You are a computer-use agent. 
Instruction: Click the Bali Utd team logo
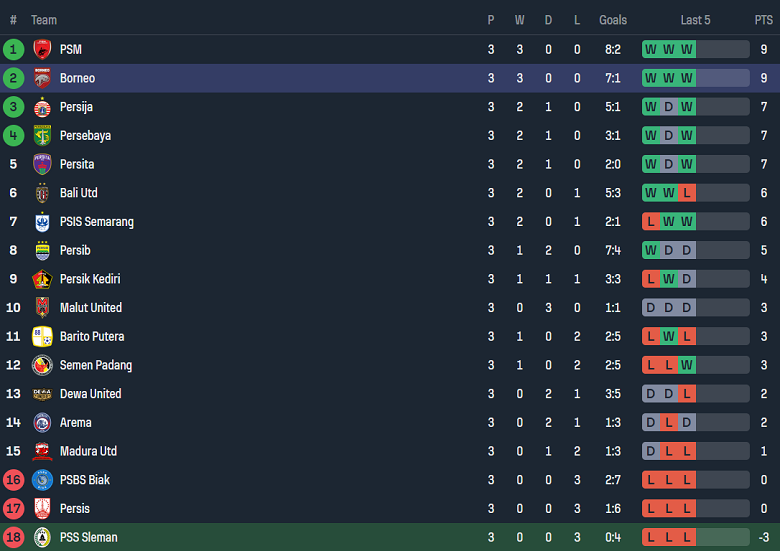tap(42, 193)
